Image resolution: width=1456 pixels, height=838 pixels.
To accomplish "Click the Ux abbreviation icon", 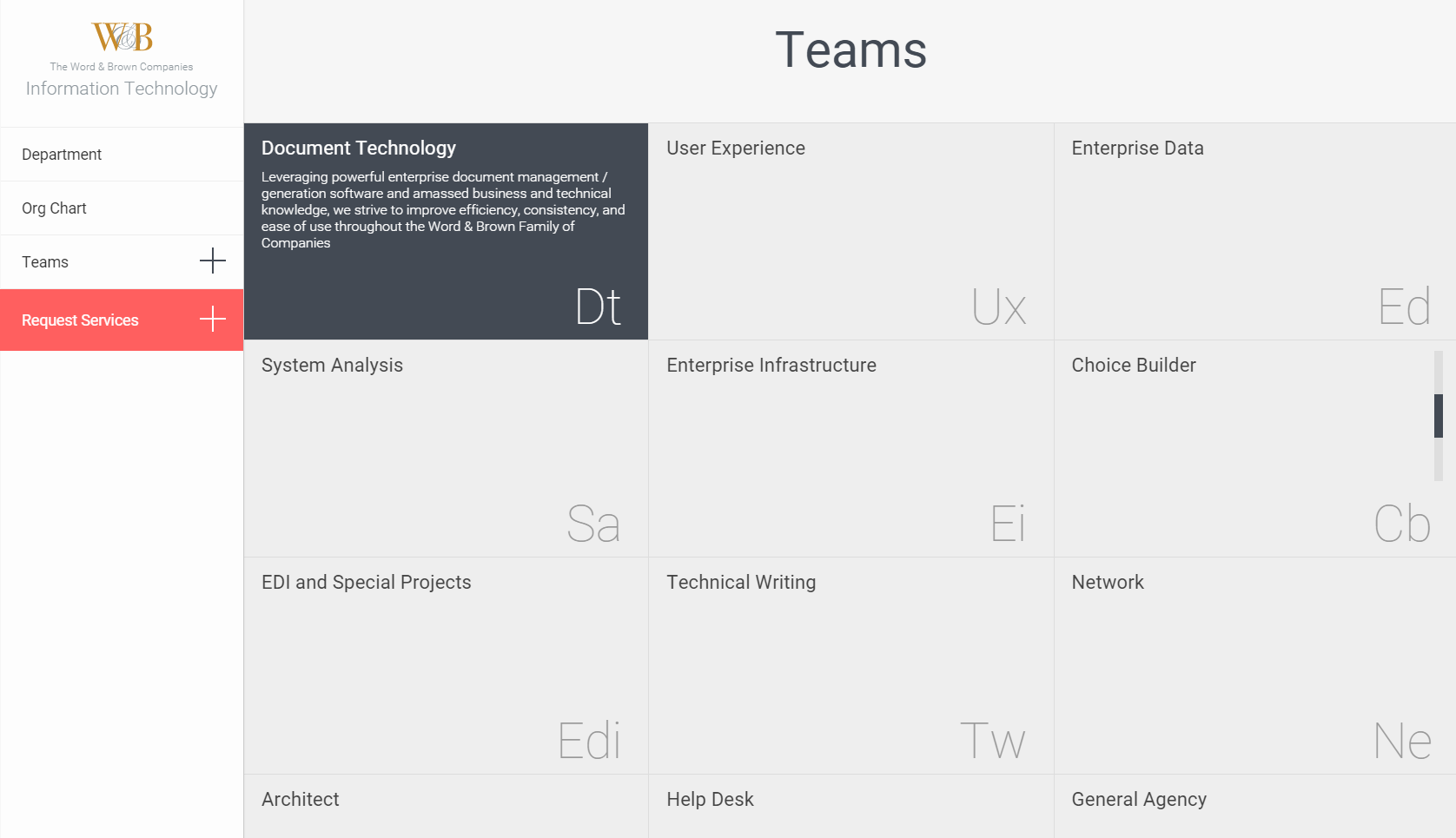I will 999,307.
